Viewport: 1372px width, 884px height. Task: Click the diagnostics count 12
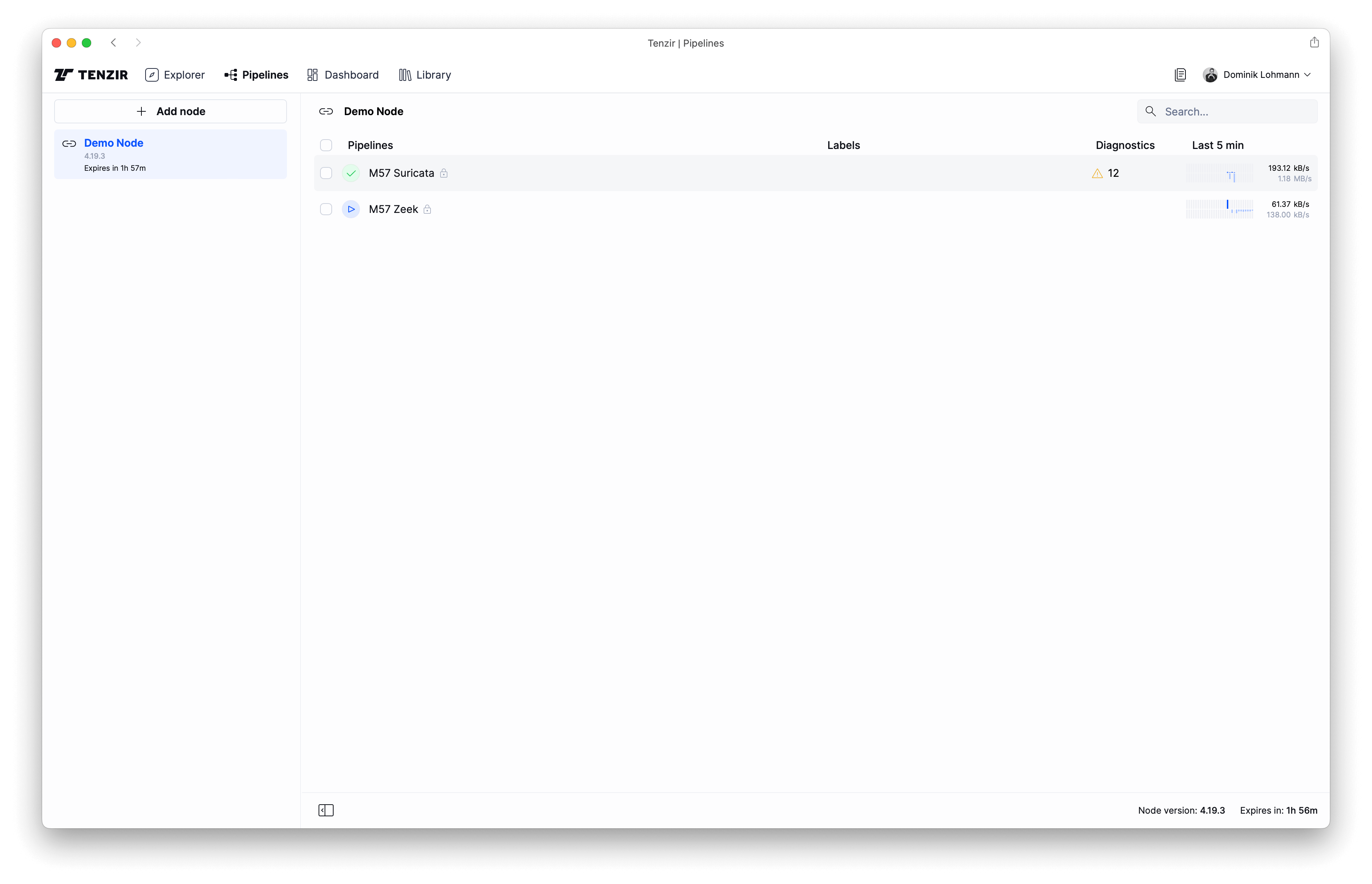pos(1113,173)
